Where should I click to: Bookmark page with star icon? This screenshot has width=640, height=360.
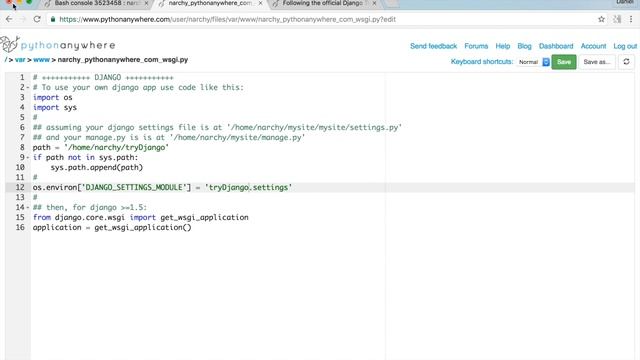[x=601, y=19]
